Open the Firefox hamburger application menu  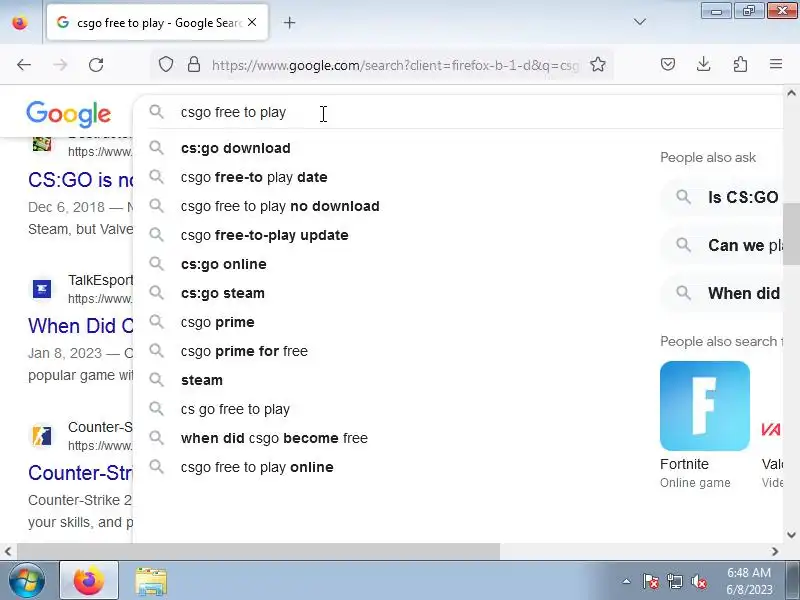(x=776, y=64)
